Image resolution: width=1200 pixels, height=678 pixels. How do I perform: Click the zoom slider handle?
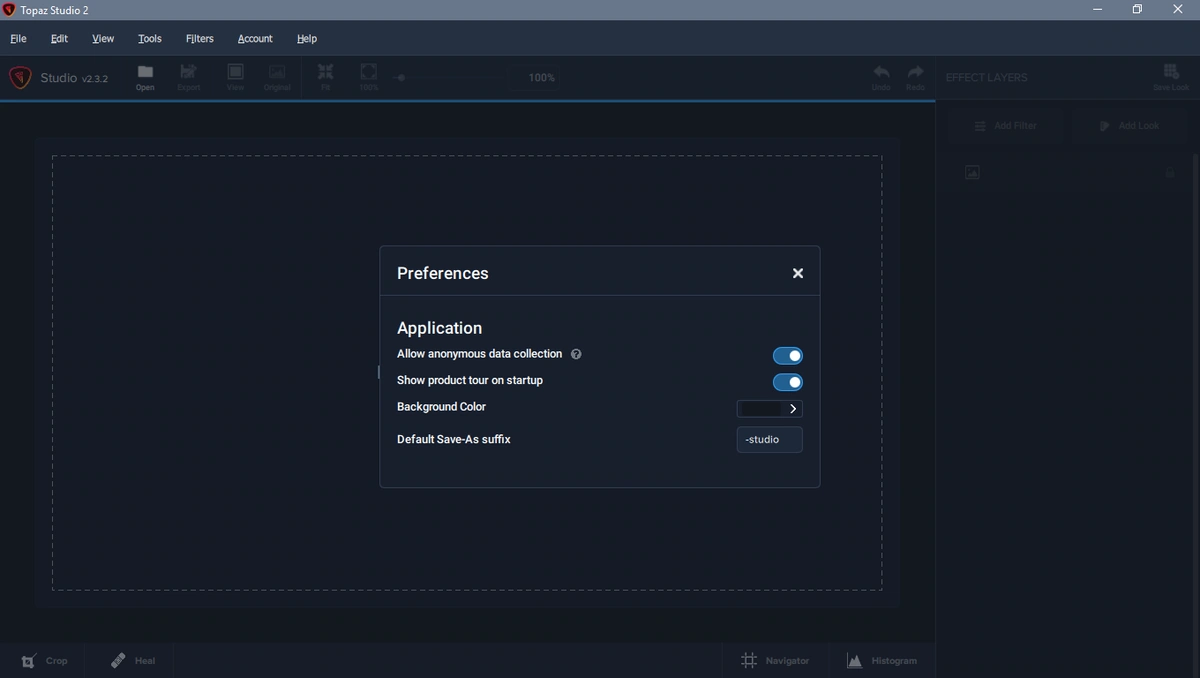[400, 77]
